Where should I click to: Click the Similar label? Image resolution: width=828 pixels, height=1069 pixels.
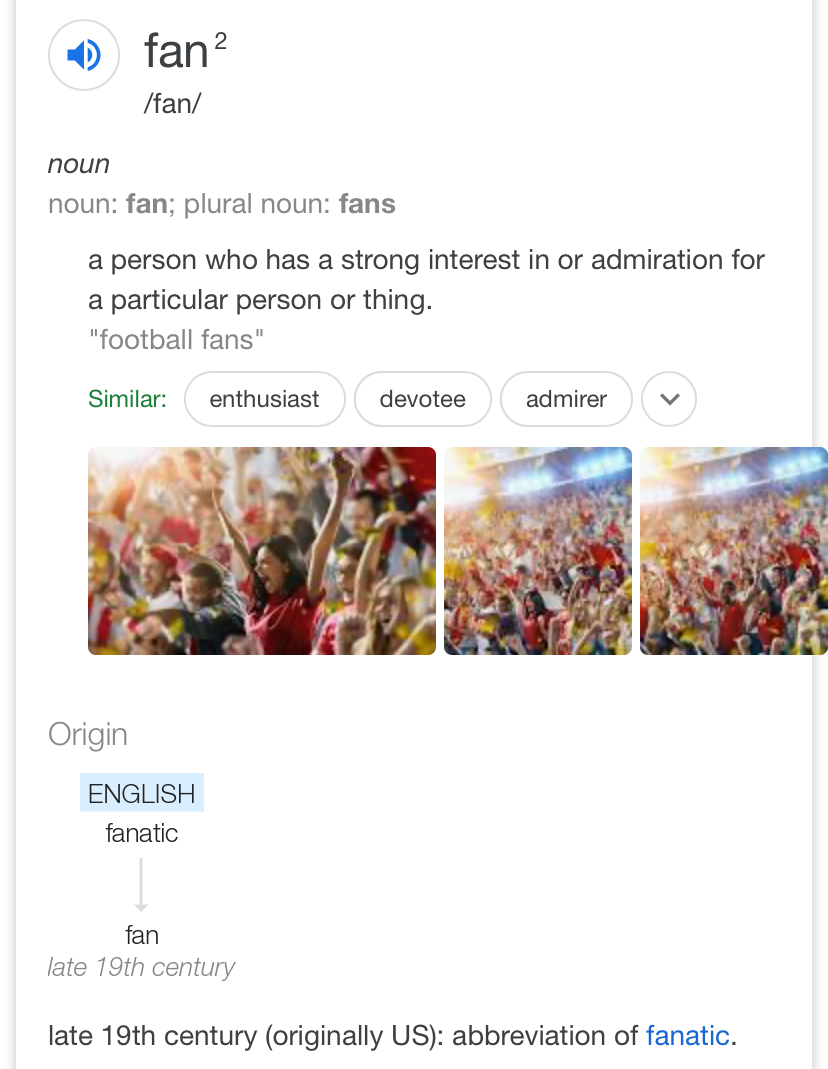[x=127, y=398]
